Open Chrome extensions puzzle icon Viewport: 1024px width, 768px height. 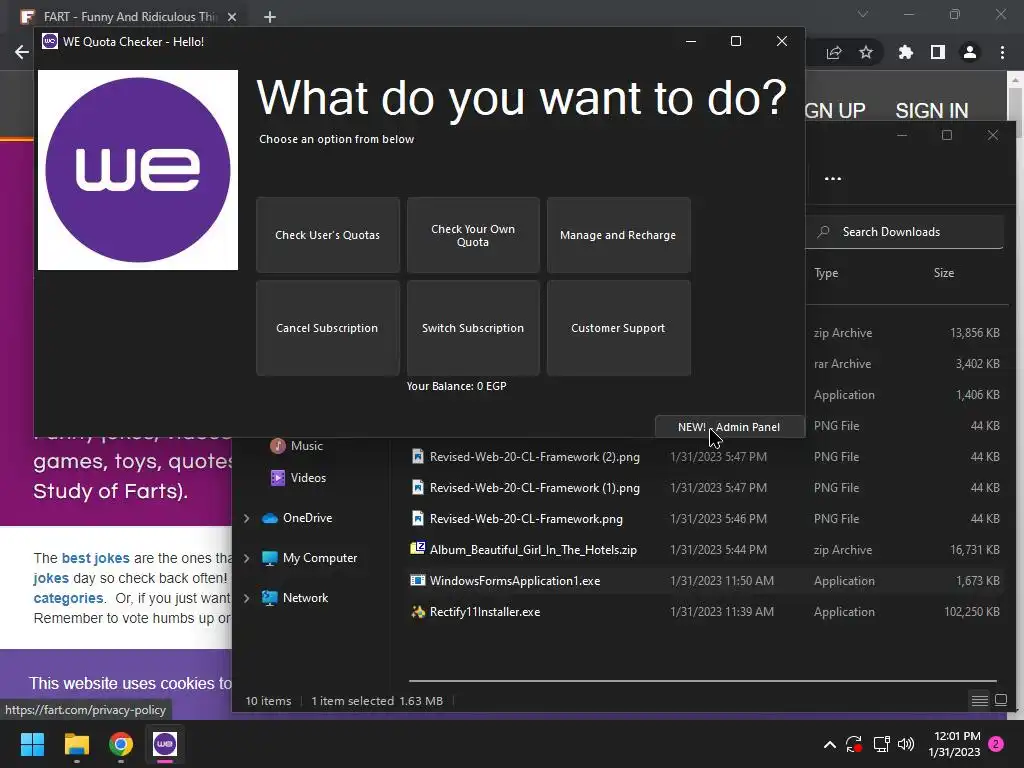(x=905, y=52)
